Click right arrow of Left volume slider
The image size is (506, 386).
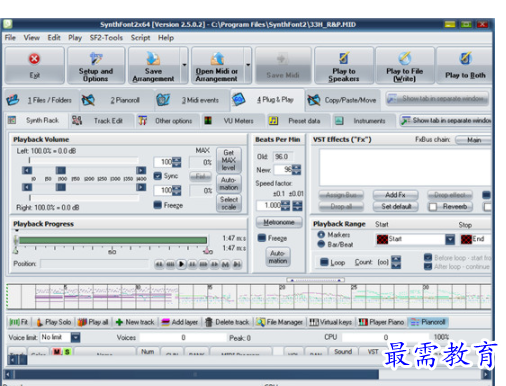point(141,170)
